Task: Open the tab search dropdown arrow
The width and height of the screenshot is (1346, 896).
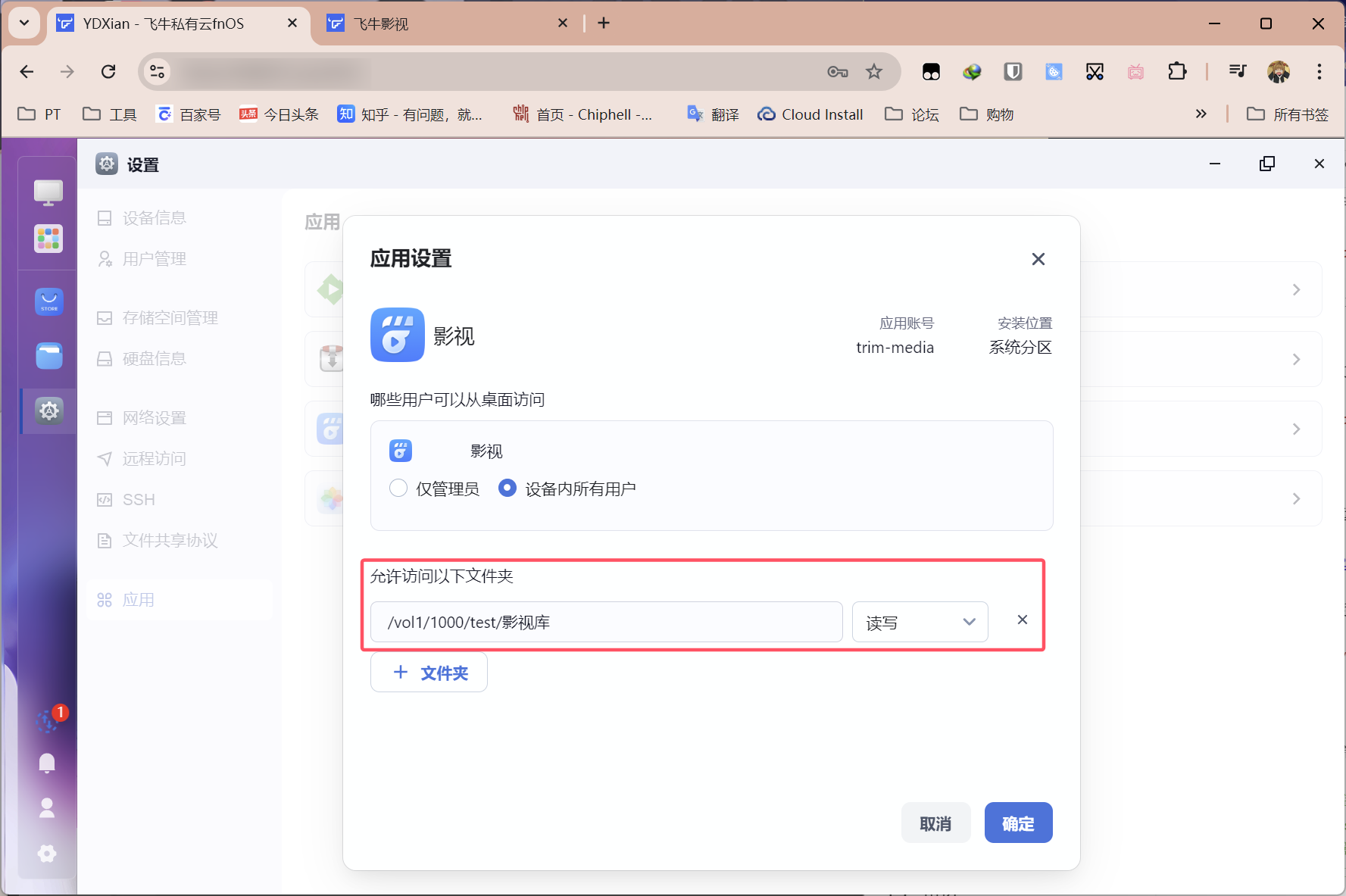Action: pyautogui.click(x=24, y=23)
